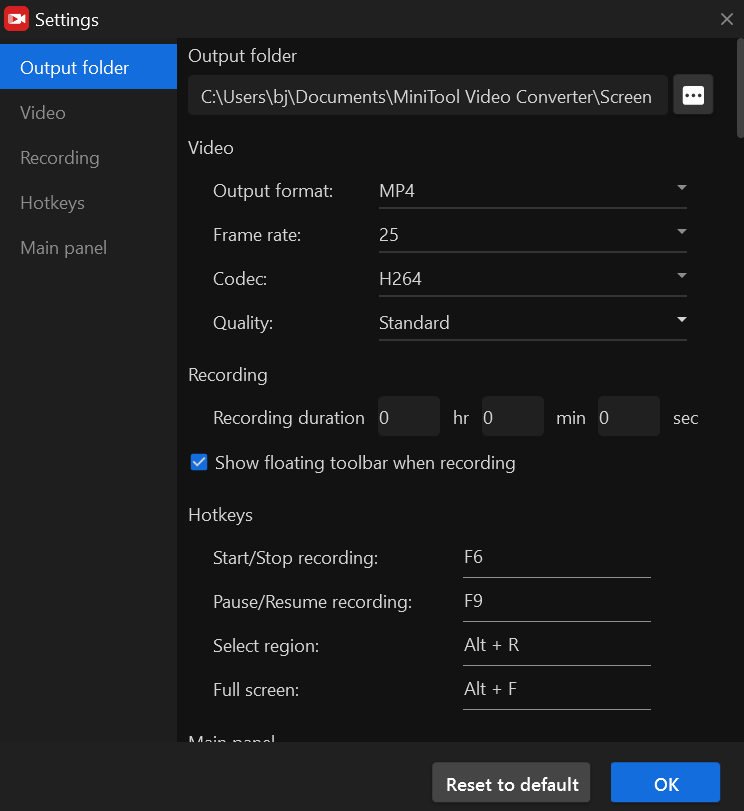744x811 pixels.
Task: Select the Select region hotkey field showing Alt+R
Action: (556, 645)
